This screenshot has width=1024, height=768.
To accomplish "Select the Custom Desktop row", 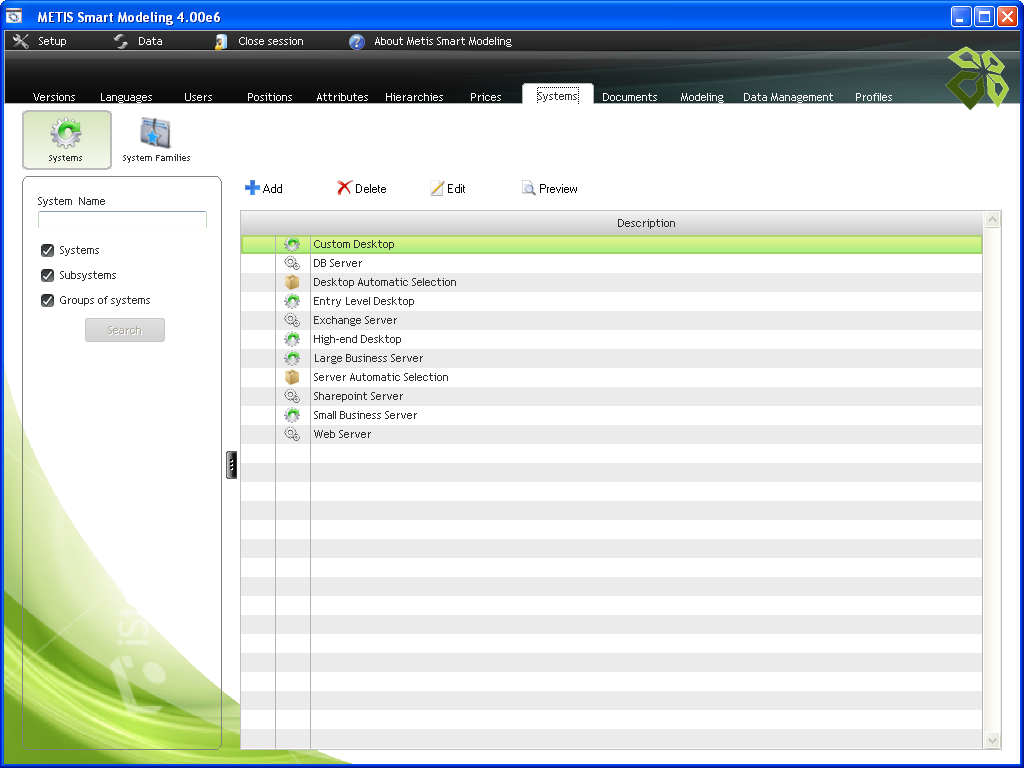I will click(x=611, y=244).
